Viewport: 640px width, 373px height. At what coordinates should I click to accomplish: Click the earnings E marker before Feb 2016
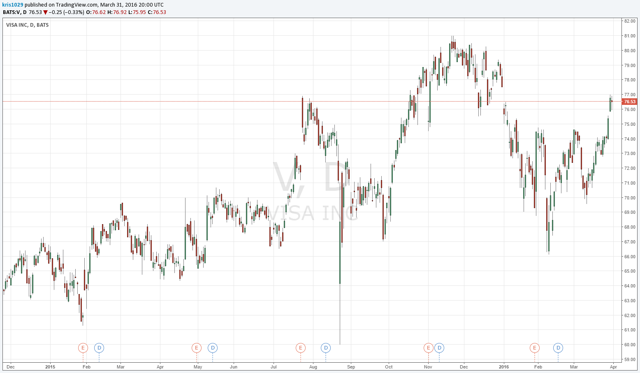pyautogui.click(x=534, y=348)
